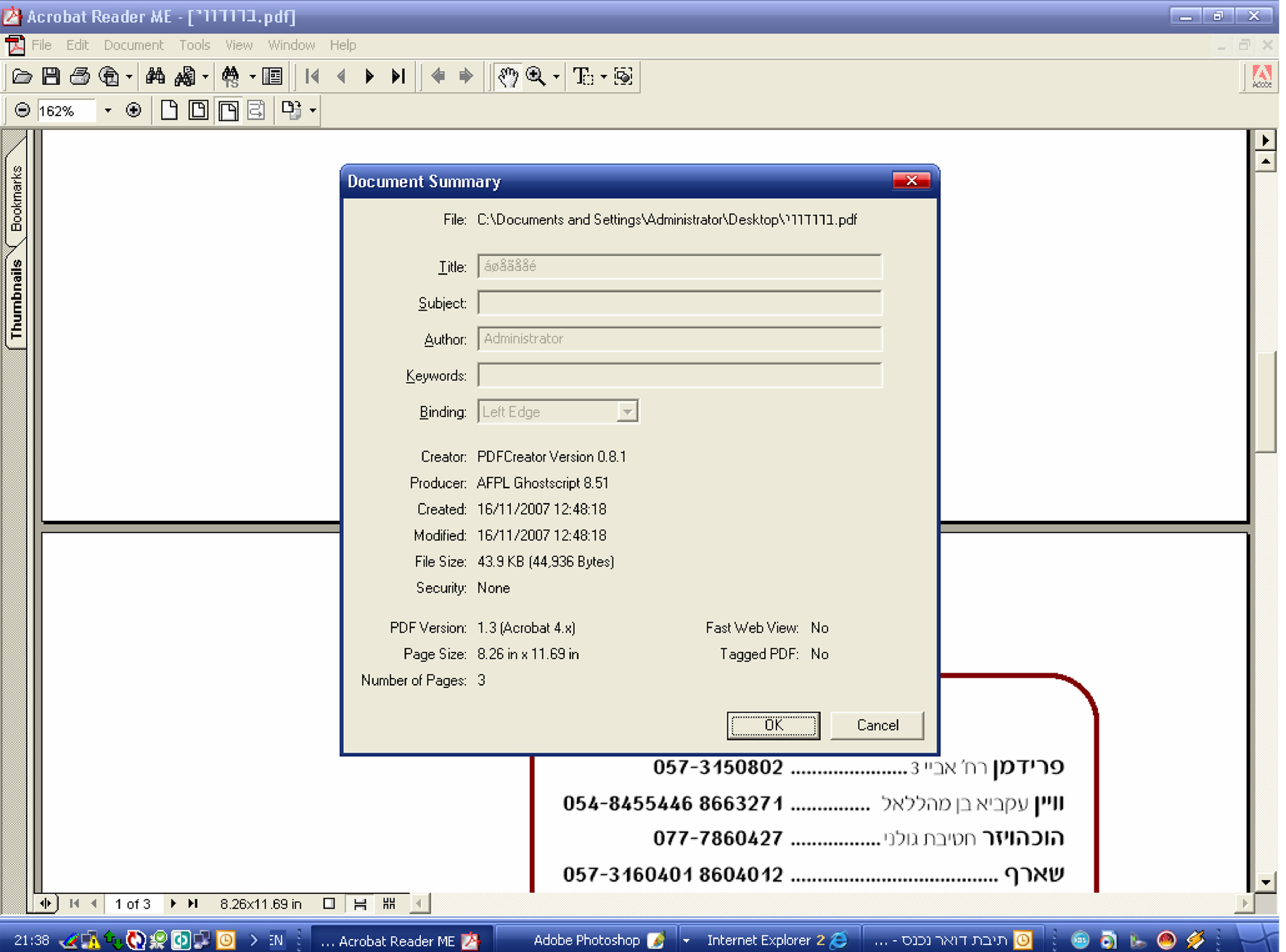Click the vertical scrollbar down arrow
Image resolution: width=1286 pixels, height=952 pixels.
[1266, 882]
